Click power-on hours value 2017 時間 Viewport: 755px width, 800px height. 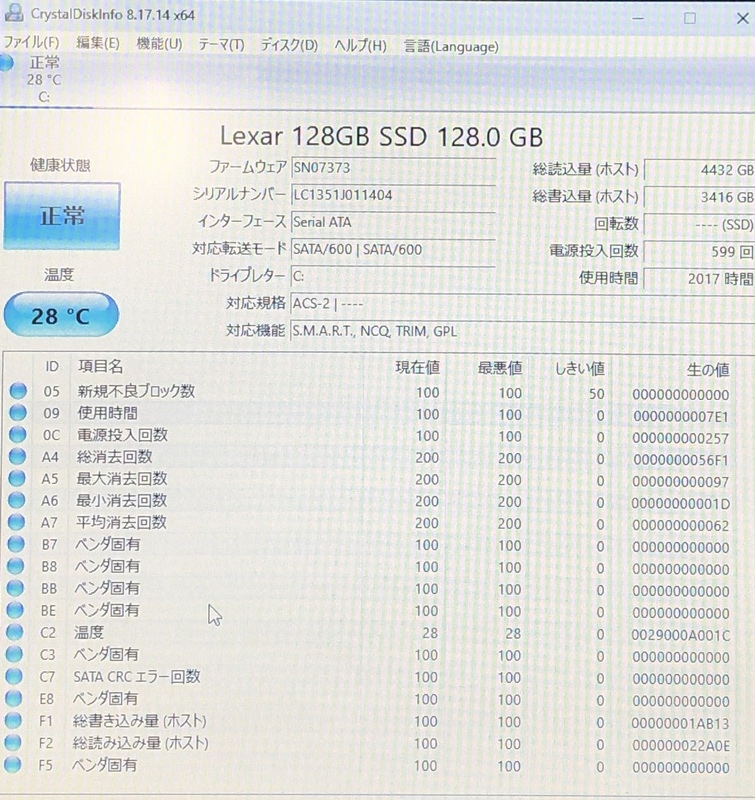(x=699, y=279)
